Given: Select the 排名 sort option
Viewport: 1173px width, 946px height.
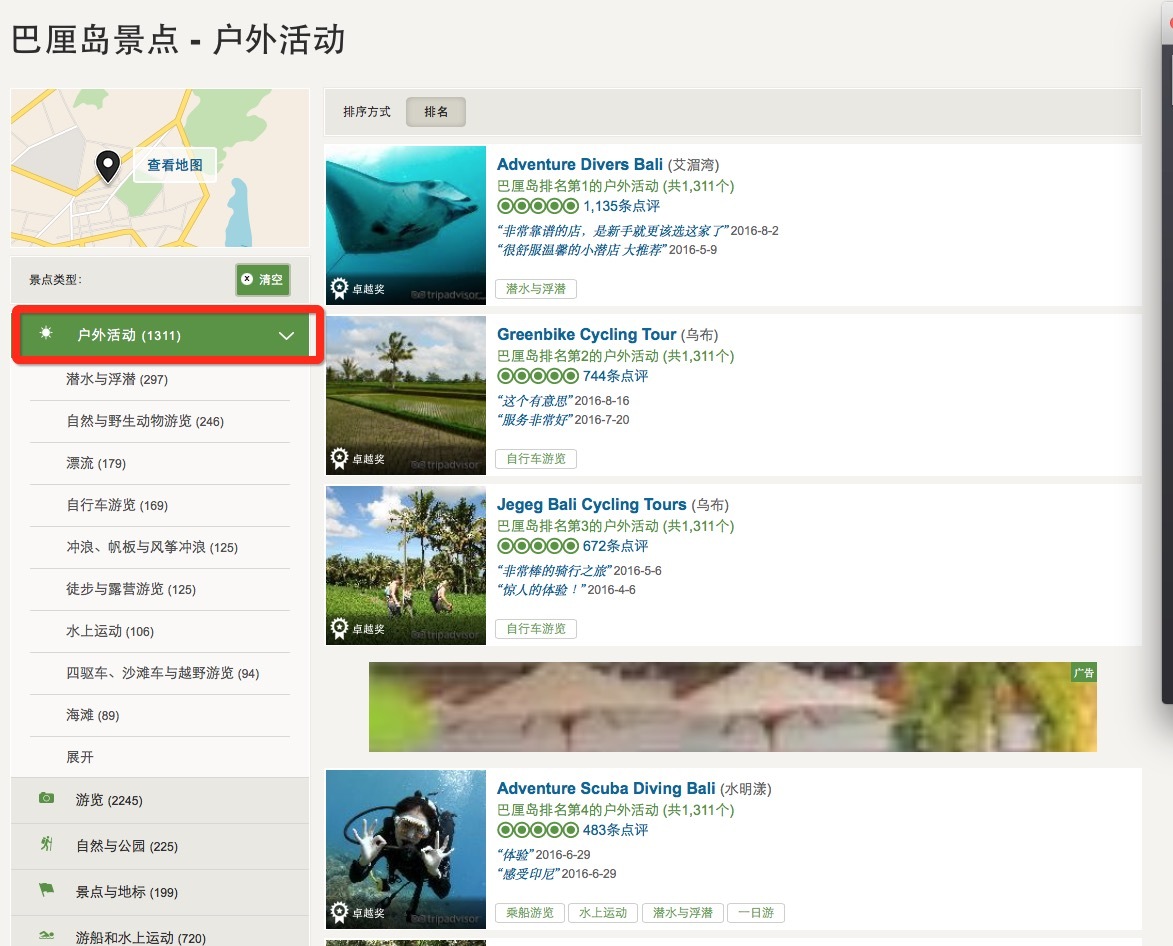Looking at the screenshot, I should click(x=436, y=112).
